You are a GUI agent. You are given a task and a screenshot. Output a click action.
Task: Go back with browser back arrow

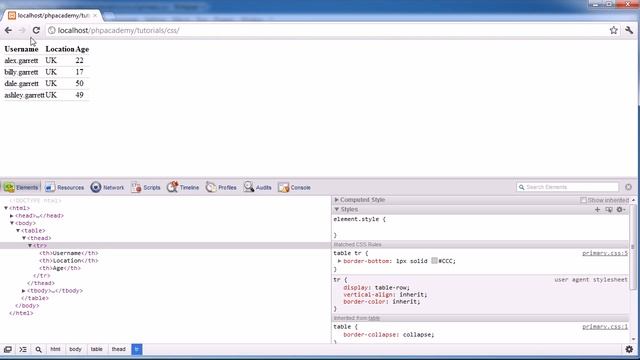(x=8, y=30)
